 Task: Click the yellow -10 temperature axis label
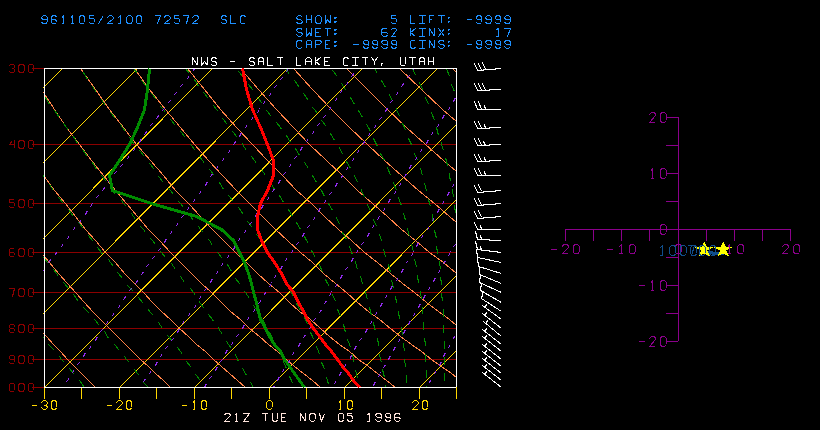(x=195, y=405)
